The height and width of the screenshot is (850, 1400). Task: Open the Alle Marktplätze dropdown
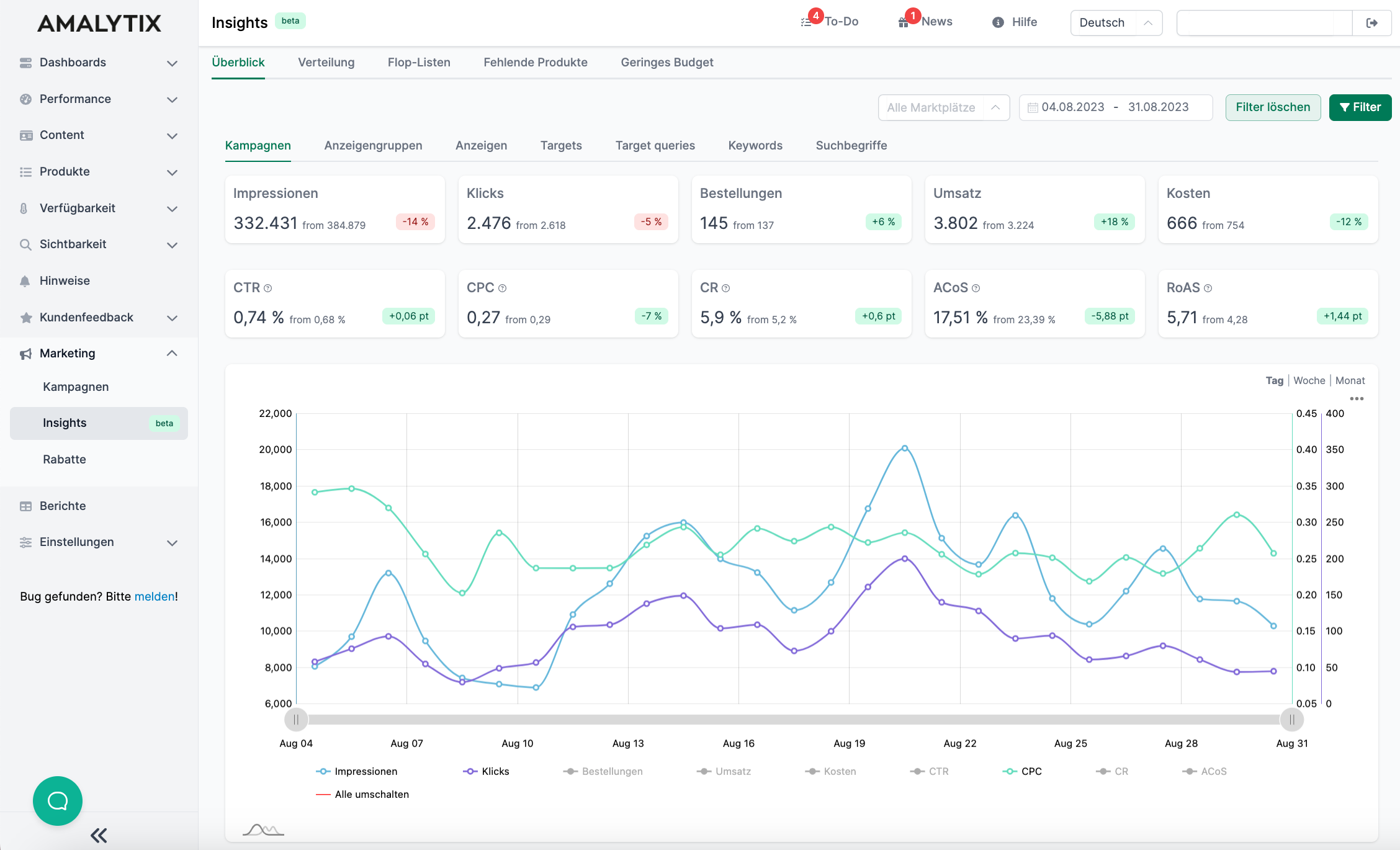point(943,108)
